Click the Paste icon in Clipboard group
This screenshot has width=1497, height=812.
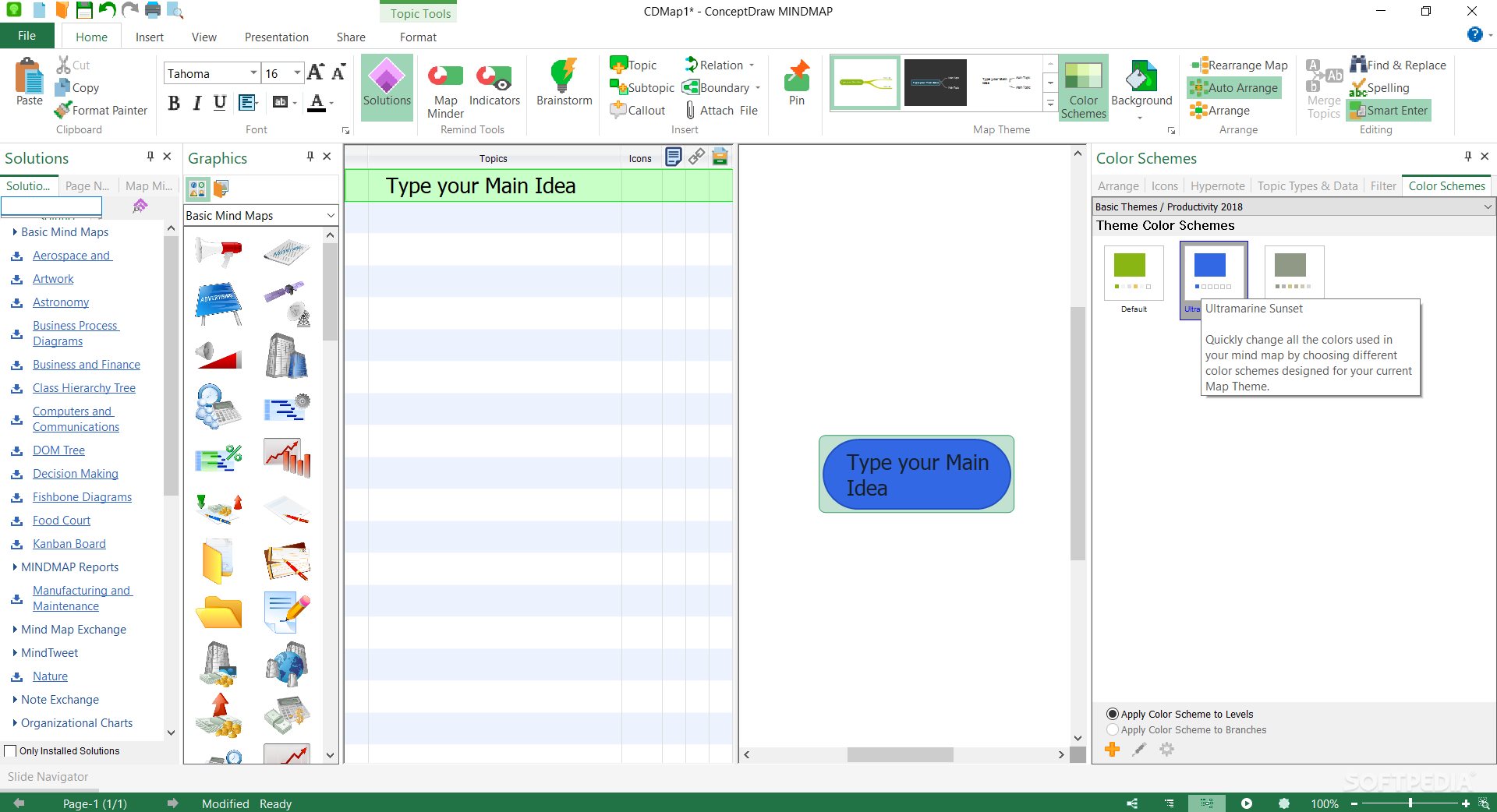(30, 83)
